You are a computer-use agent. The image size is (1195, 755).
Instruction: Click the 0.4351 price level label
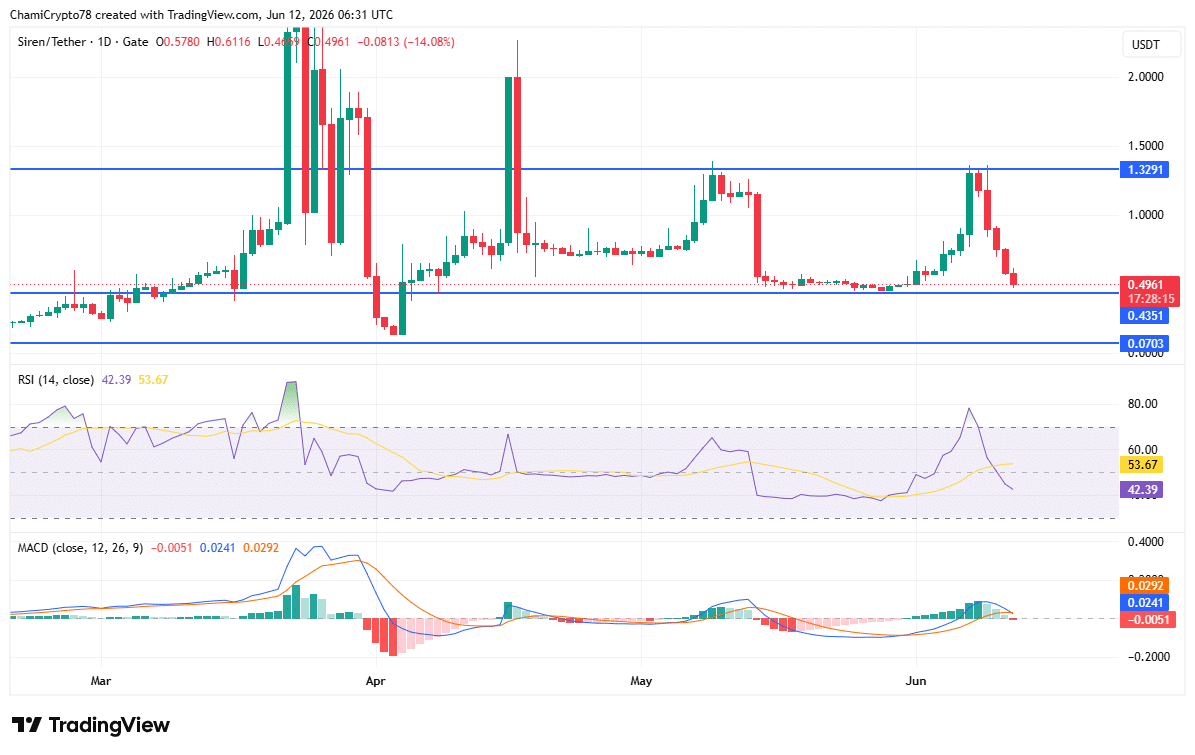(x=1144, y=315)
